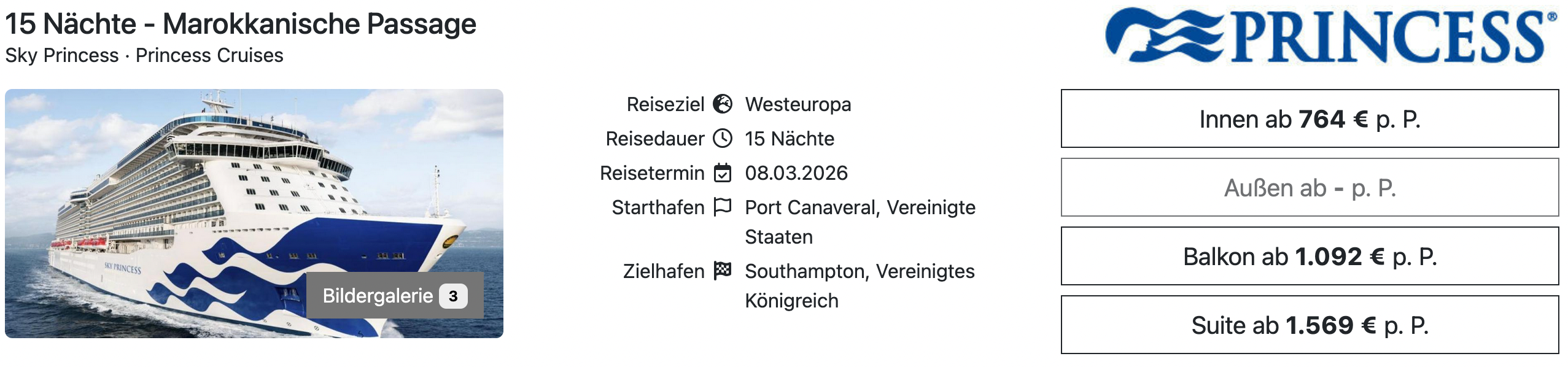Click the calendar icon beside Reisetermin
The width and height of the screenshot is (1568, 367).
723,173
